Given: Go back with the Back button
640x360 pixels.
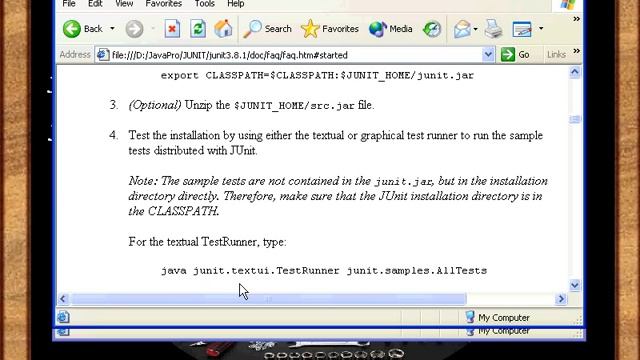Looking at the screenshot, I should click(83, 29).
